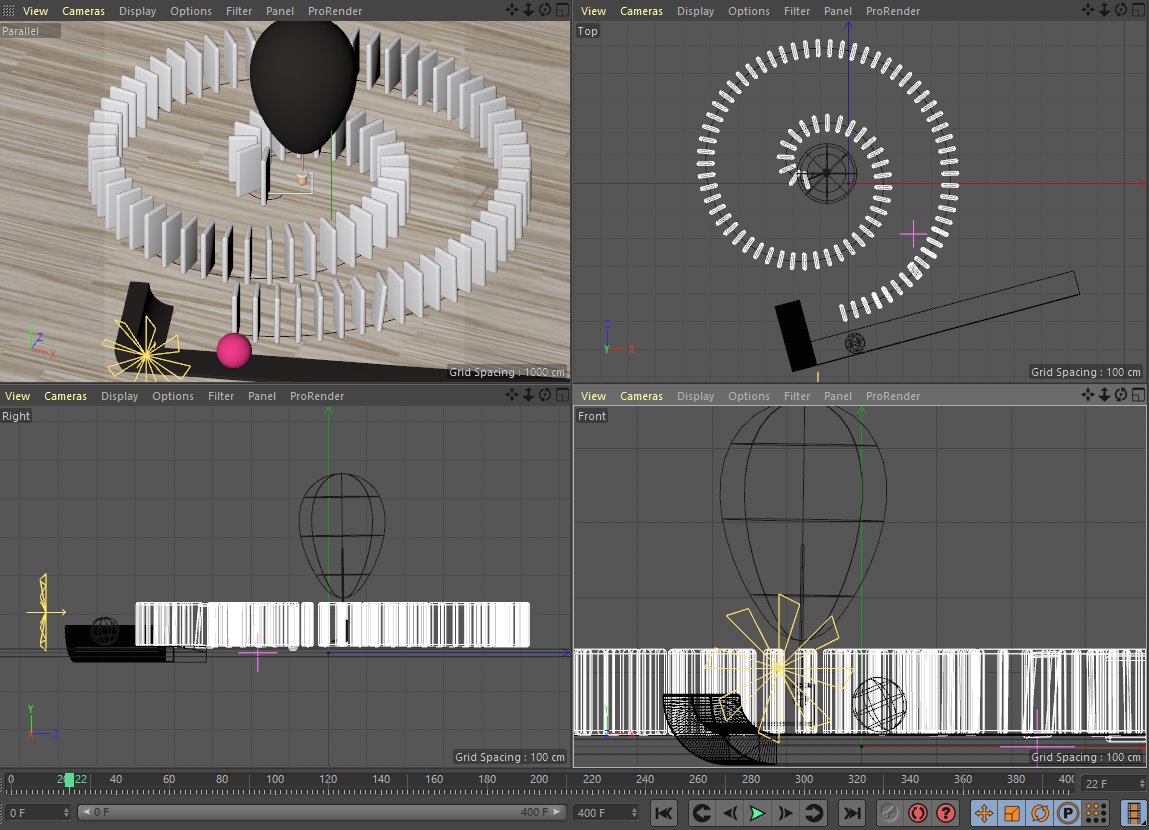The image size is (1149, 830).
Task: Click stepper arrows on the 22 F field
Action: point(1142,784)
